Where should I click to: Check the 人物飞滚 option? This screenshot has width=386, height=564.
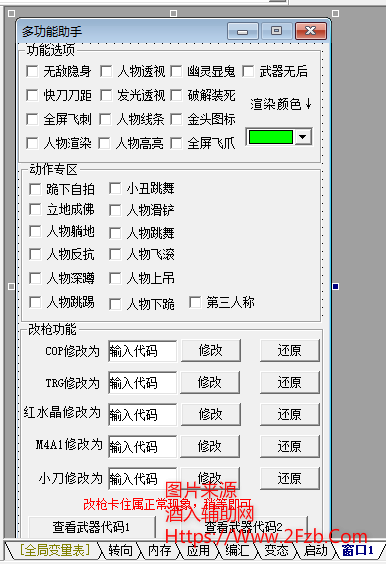click(115, 254)
